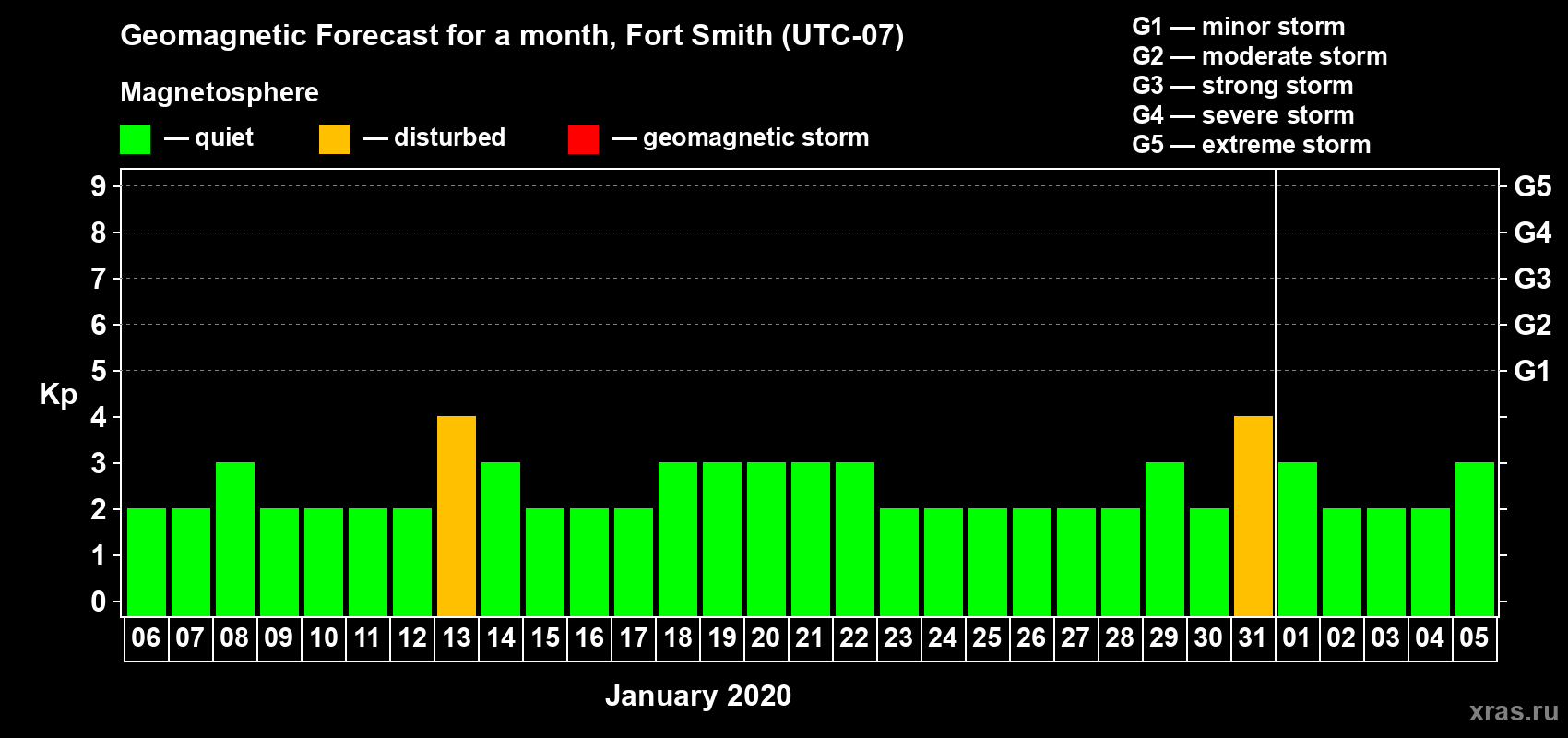Screen dimensions: 1568x738
Task: Click the green bar for day 05
Action: [x=1475, y=539]
